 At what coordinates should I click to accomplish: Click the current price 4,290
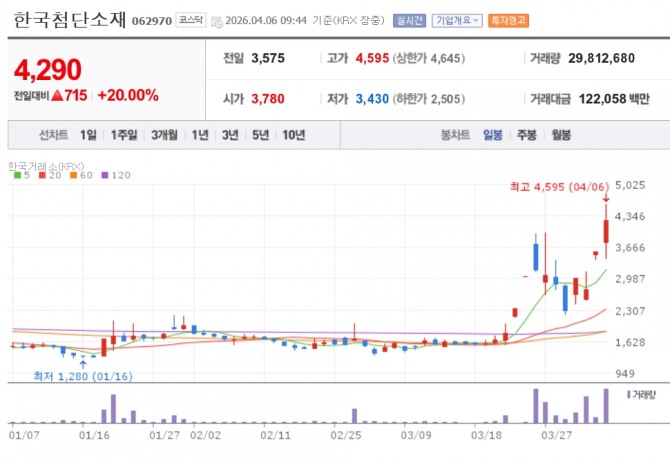(x=47, y=70)
